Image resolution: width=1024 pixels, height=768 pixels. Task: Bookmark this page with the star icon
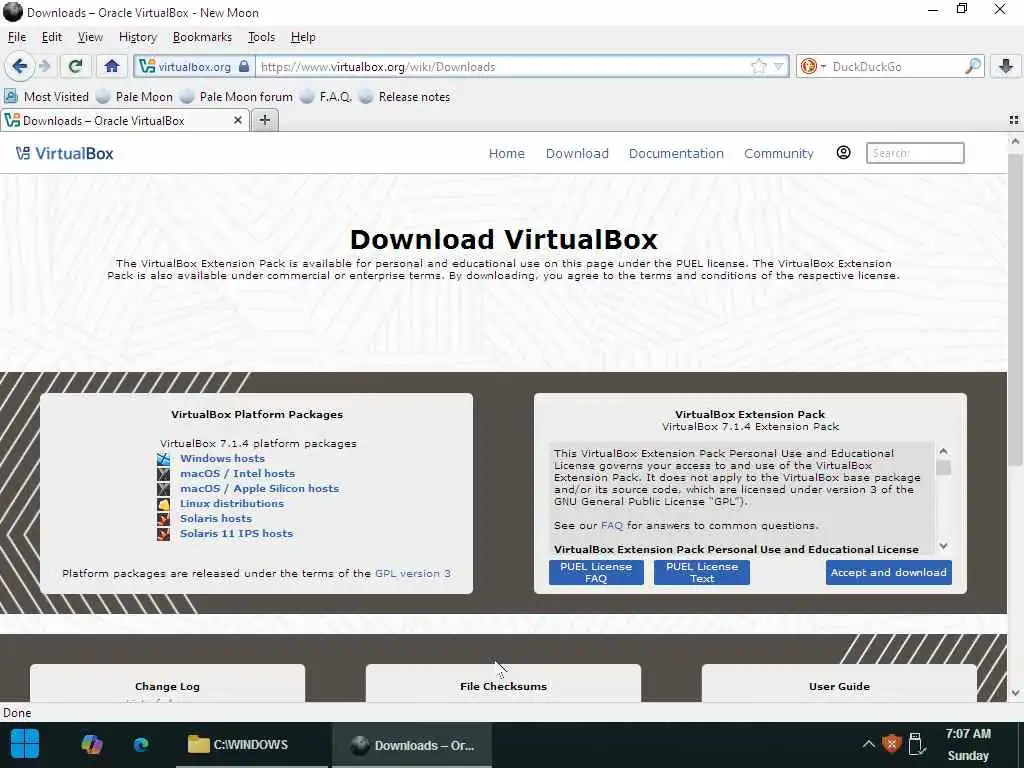tap(758, 67)
